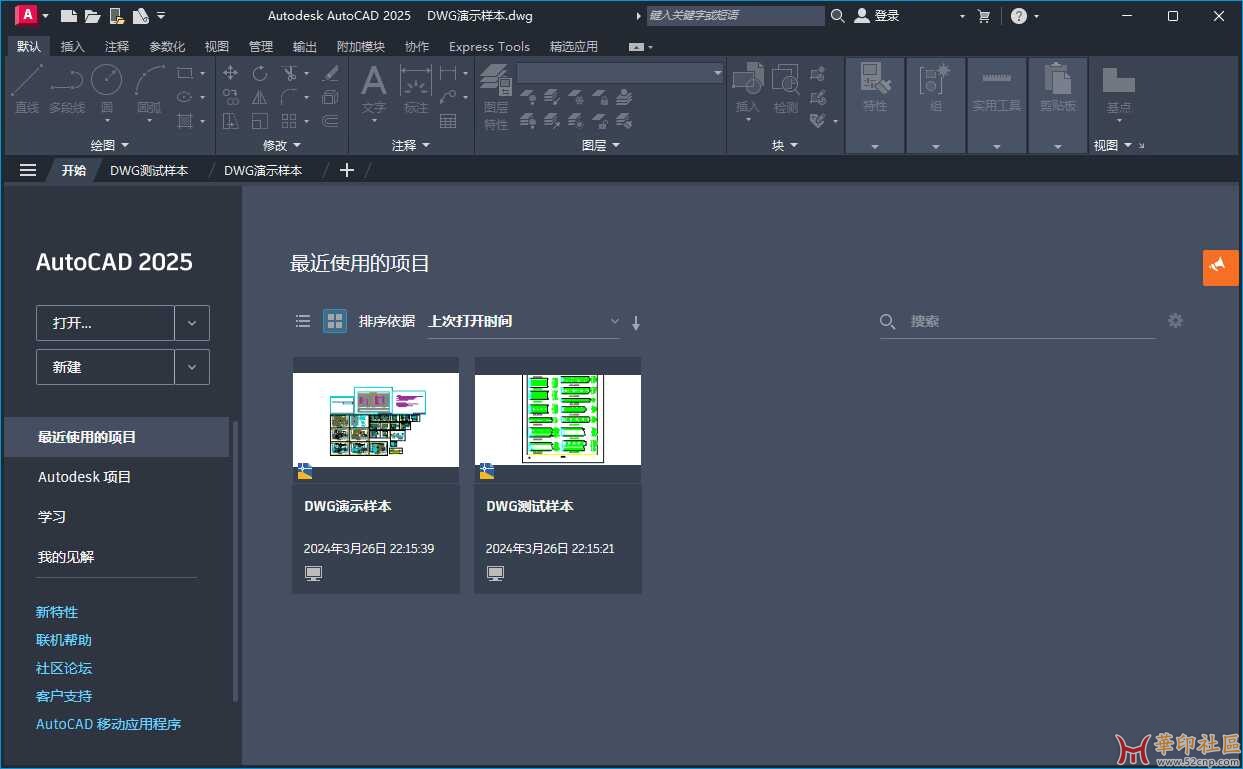
Task: Open Layer Properties (图层特性)
Action: coord(496,96)
